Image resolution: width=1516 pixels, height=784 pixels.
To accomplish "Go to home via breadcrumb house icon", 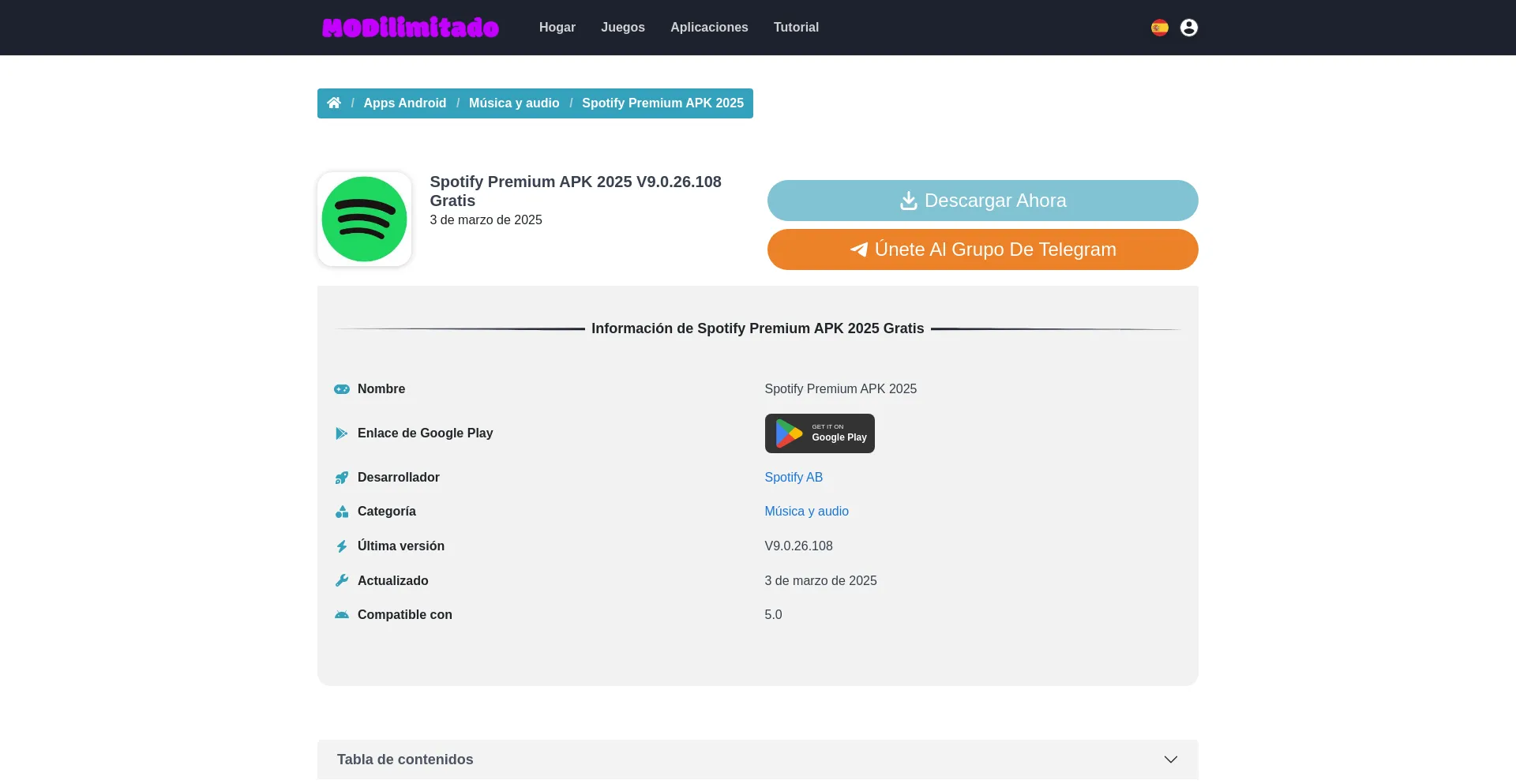I will (x=334, y=103).
